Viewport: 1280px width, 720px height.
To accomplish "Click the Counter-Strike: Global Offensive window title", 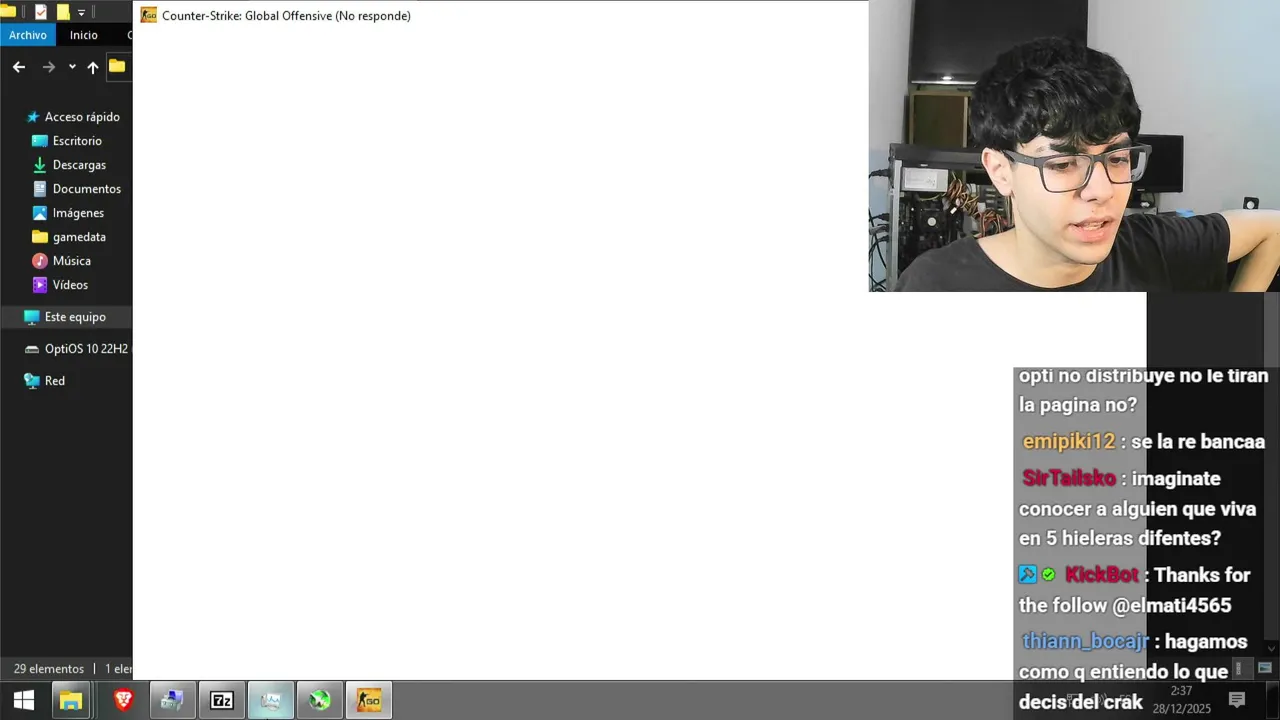I will [x=286, y=16].
